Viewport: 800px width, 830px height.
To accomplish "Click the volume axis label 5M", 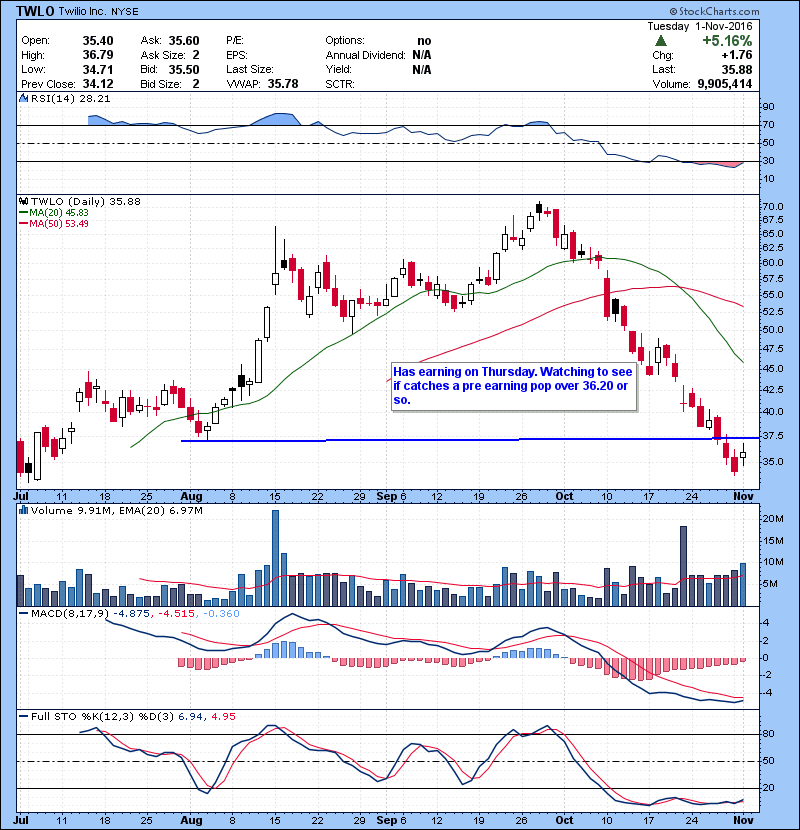I will 770,584.
